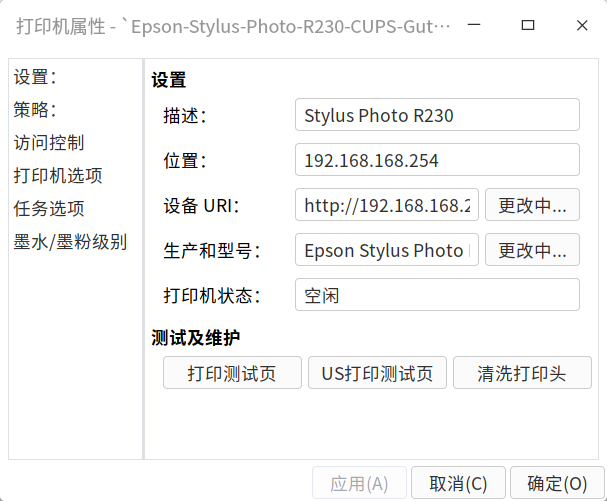Click 更改中 button next to 生产和型号

(x=532, y=250)
